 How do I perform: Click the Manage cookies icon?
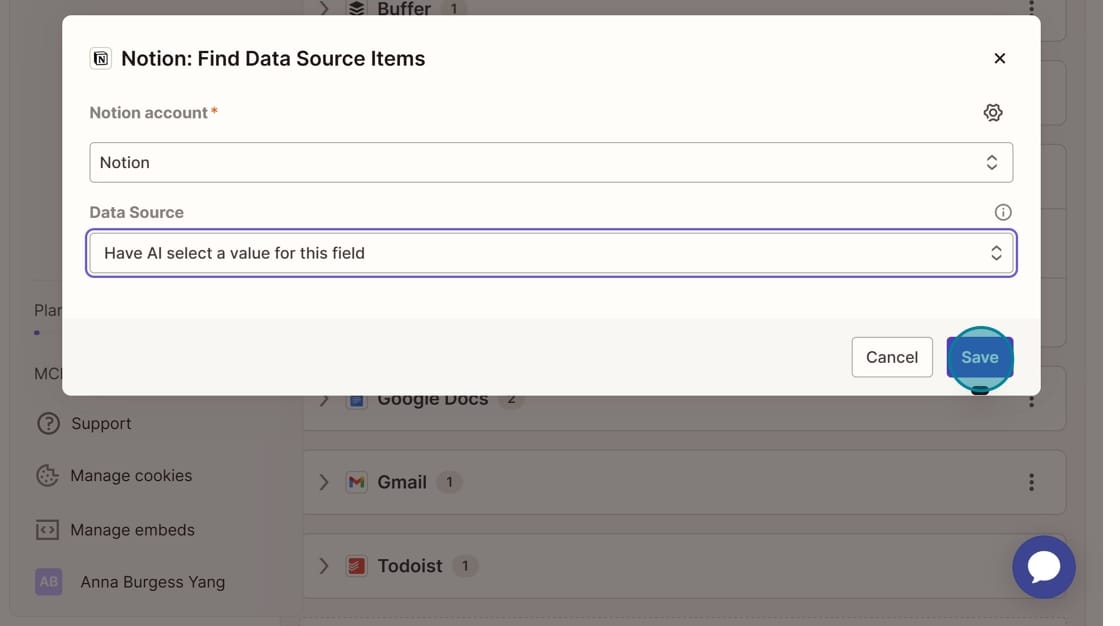tap(47, 476)
